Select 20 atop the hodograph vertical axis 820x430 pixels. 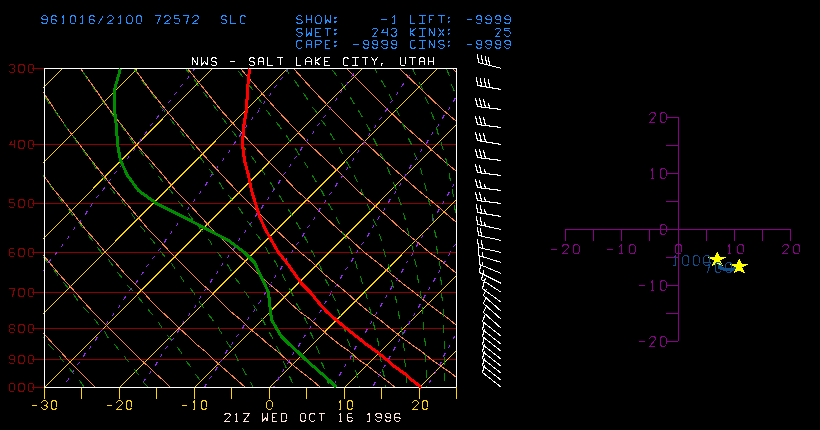pos(658,118)
